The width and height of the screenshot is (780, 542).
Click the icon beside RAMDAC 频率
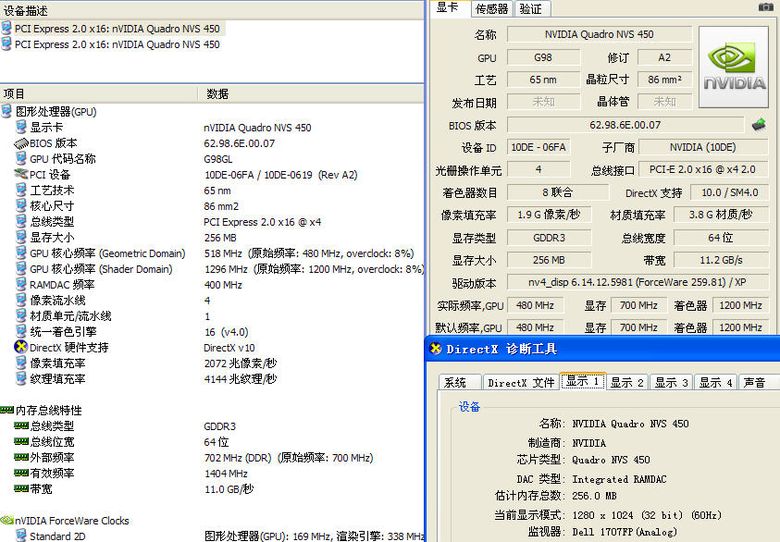21,284
